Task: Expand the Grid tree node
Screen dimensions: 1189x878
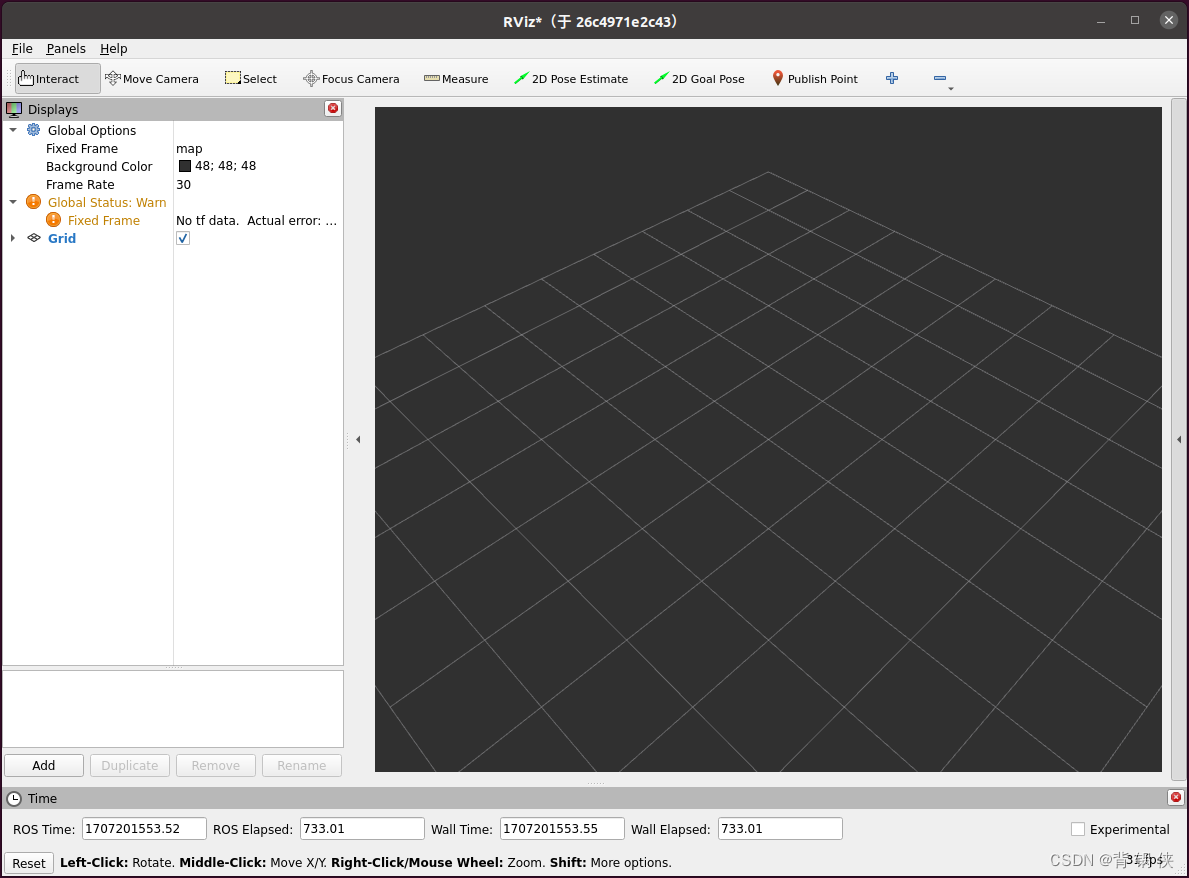Action: [x=13, y=238]
